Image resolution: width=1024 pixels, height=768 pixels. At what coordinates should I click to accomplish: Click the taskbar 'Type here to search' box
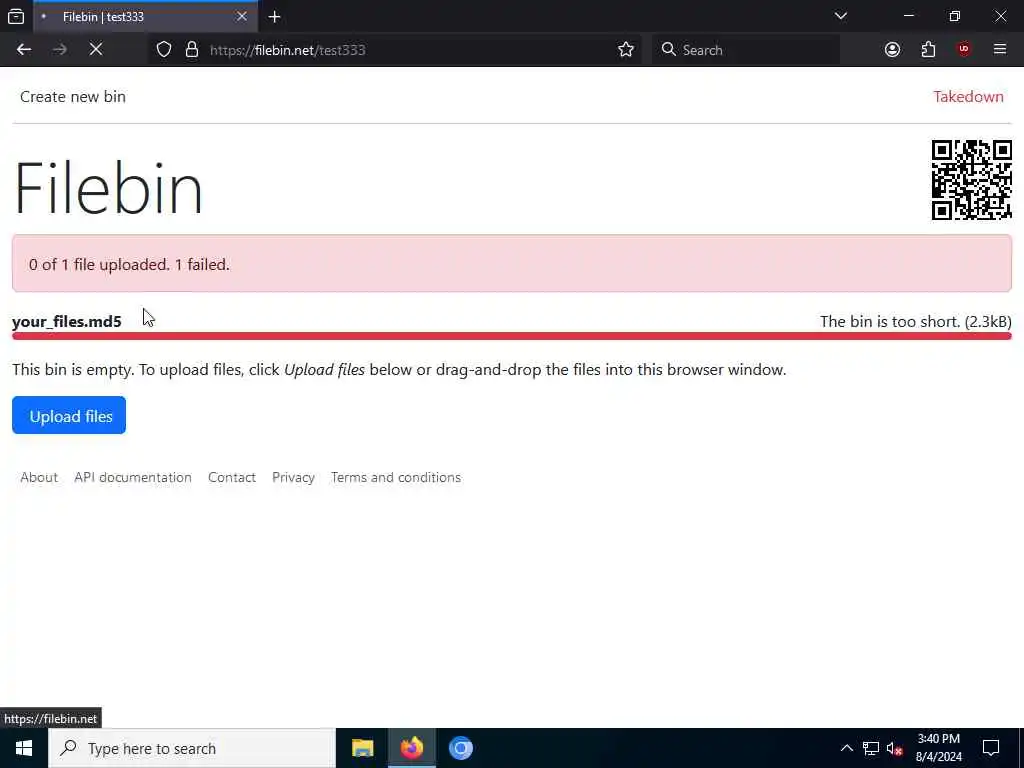[192, 748]
